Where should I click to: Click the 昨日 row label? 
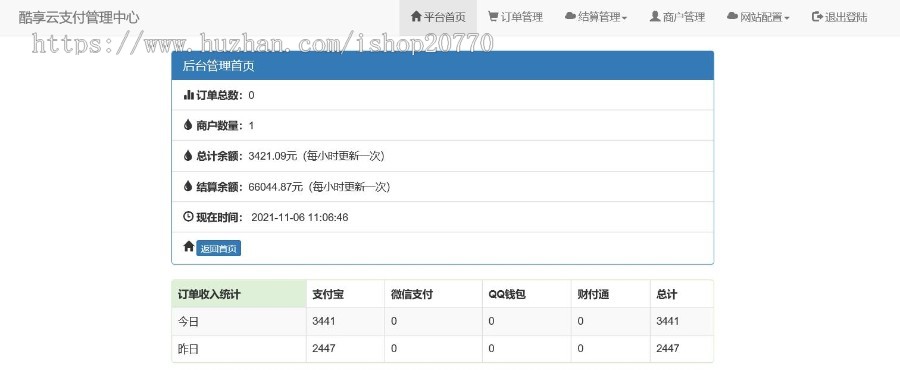[x=188, y=349]
